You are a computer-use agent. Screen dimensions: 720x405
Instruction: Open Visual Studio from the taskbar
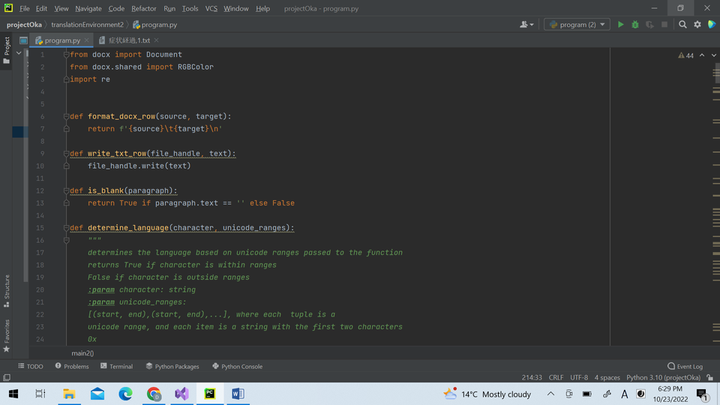pos(182,395)
